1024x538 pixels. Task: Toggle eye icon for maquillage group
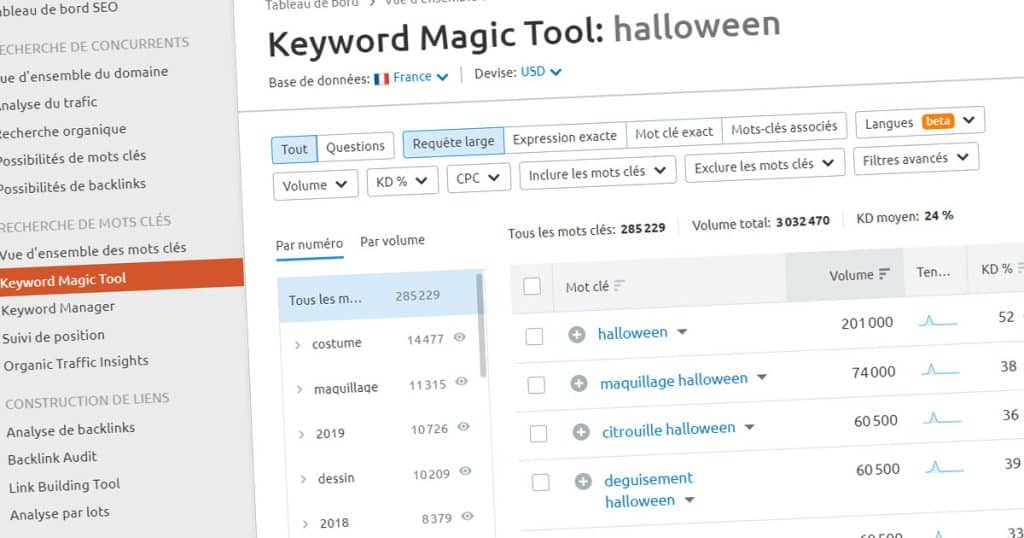[x=462, y=381]
